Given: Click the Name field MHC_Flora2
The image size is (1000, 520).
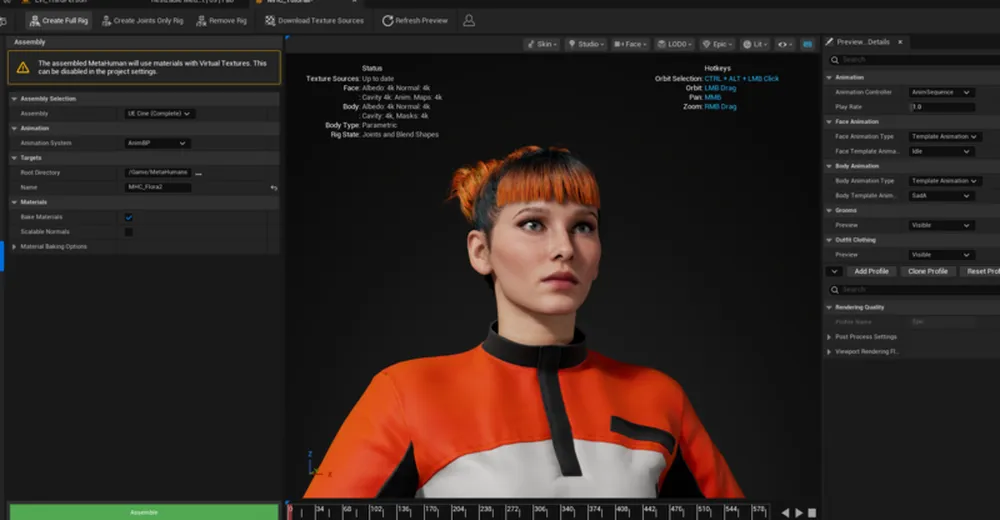Looking at the screenshot, I should (x=158, y=187).
